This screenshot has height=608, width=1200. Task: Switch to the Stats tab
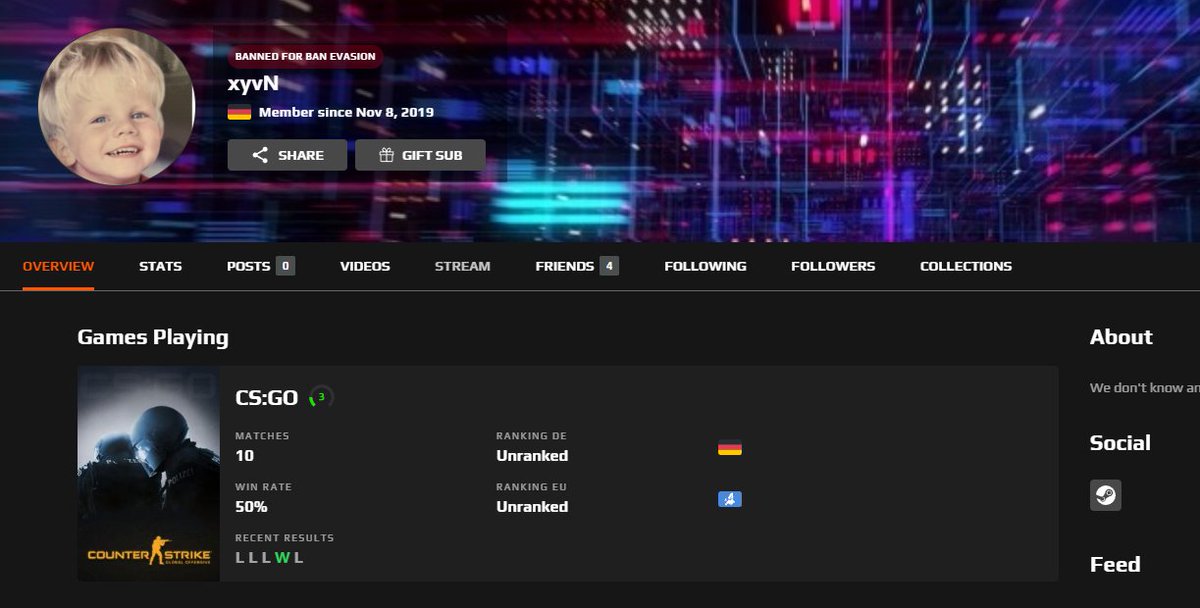160,266
